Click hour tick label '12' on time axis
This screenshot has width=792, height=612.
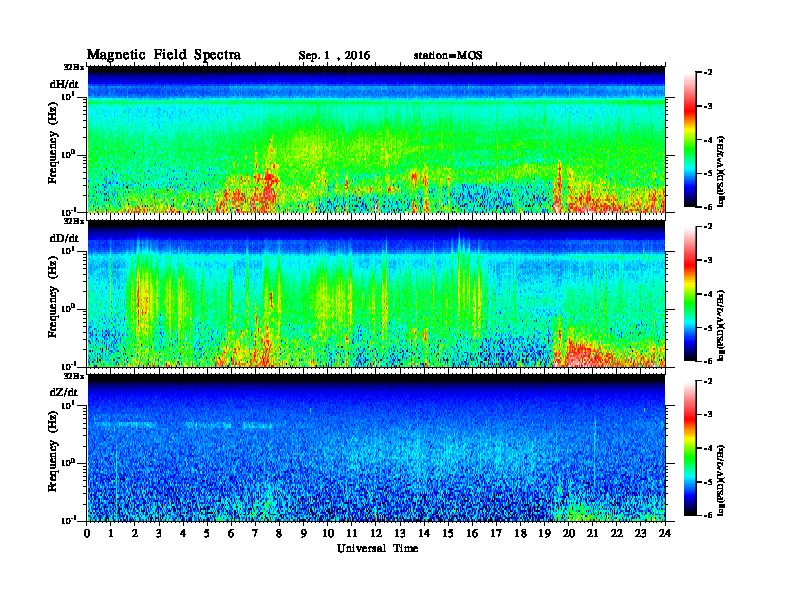tap(376, 533)
